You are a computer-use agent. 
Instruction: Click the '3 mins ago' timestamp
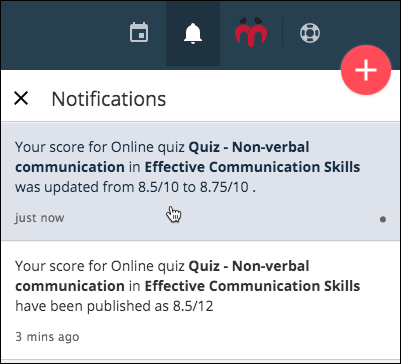(47, 337)
